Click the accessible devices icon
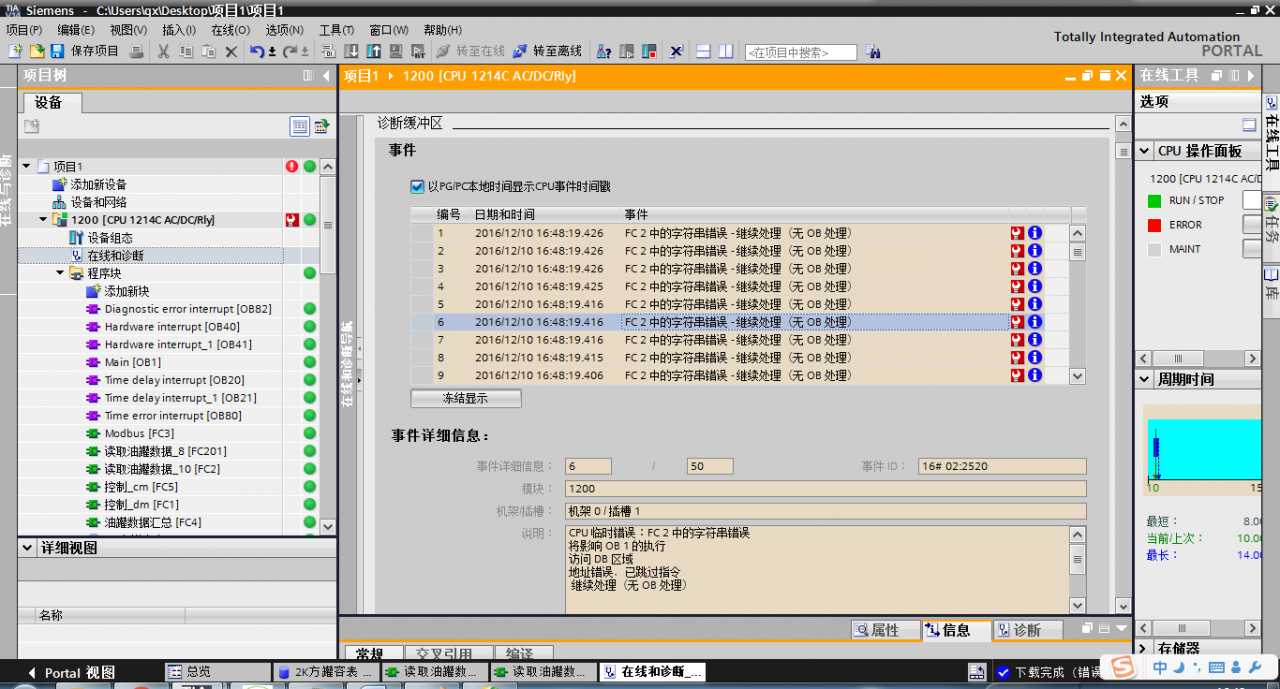Viewport: 1280px width, 689px height. click(604, 51)
